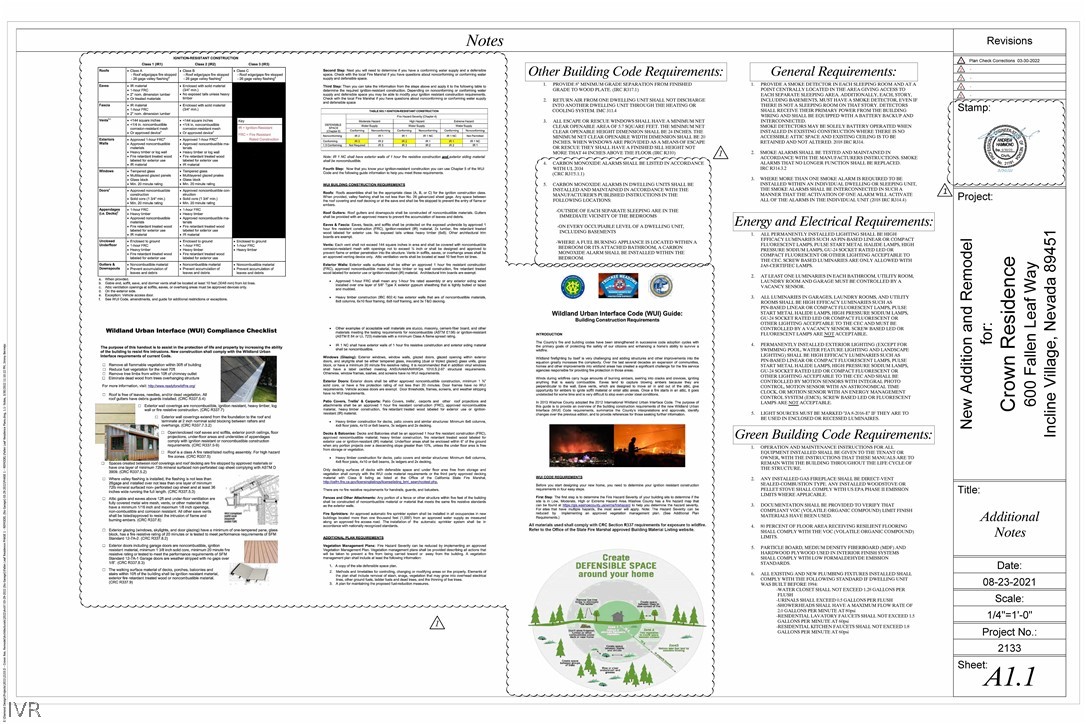Screen dimensions: 1086x724
Task: Tick the 'Exterior doors including garage doors' checkbox
Action: coord(105,546)
